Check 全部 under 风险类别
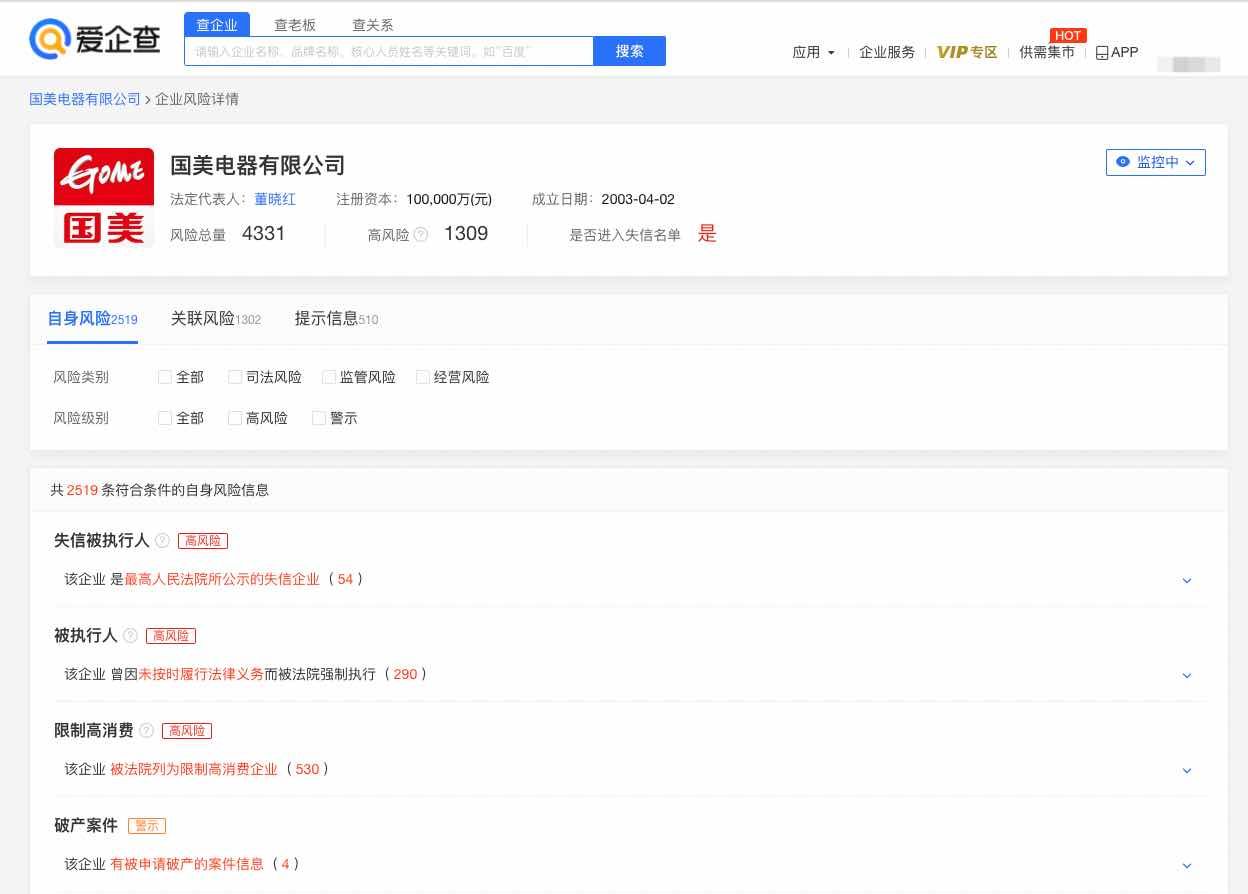 click(x=165, y=377)
